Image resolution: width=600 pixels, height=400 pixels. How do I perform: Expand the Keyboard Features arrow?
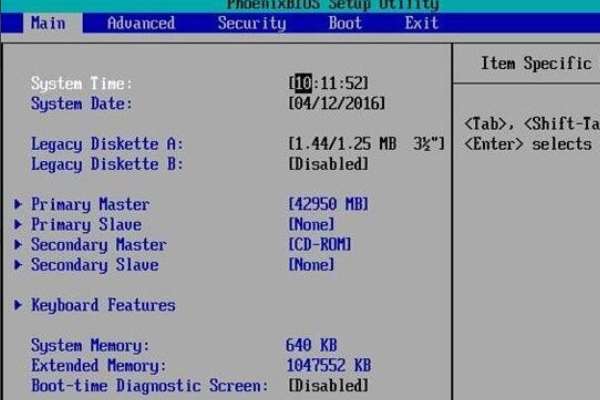click(x=18, y=305)
